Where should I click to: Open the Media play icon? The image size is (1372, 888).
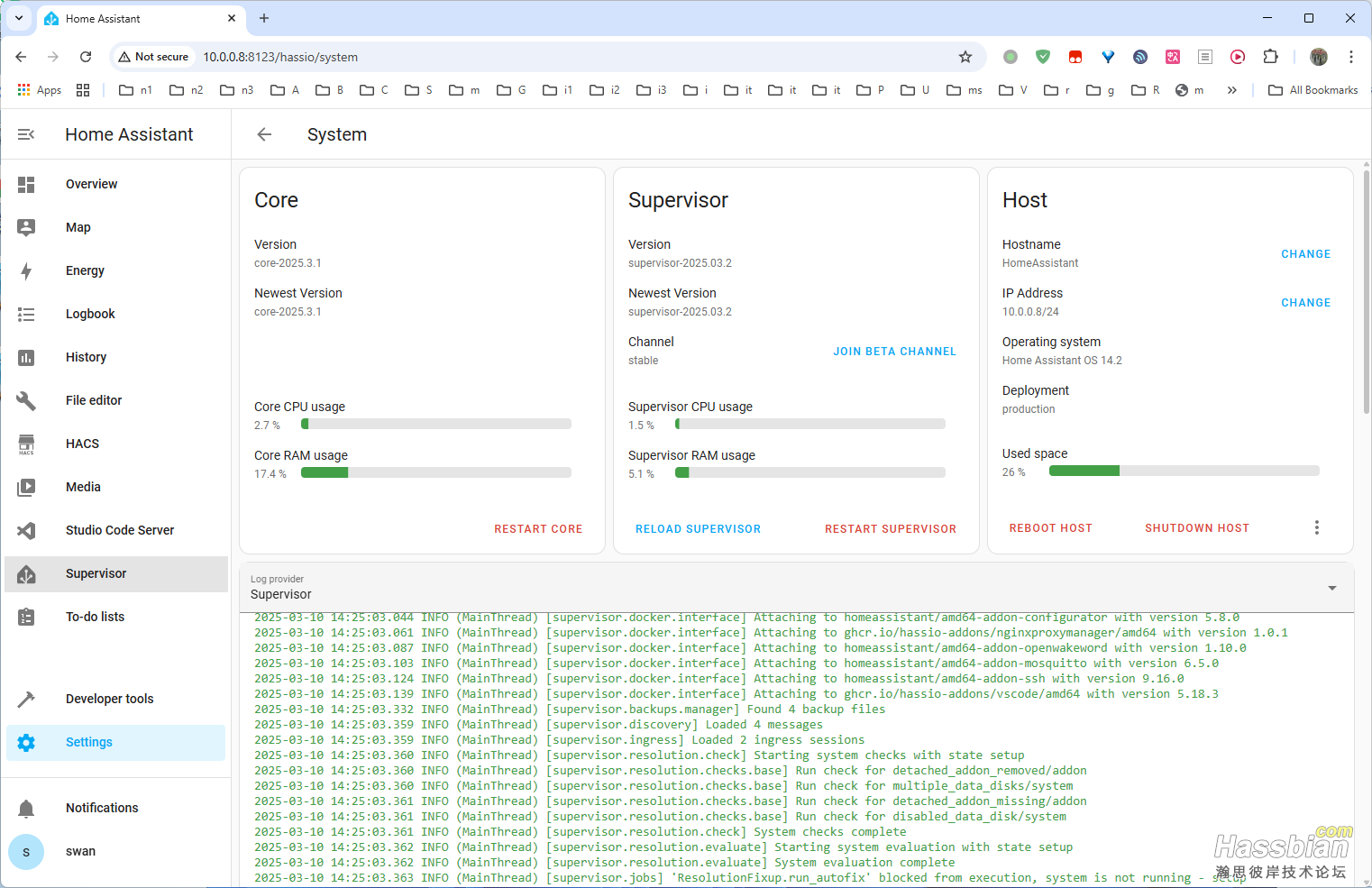click(26, 487)
